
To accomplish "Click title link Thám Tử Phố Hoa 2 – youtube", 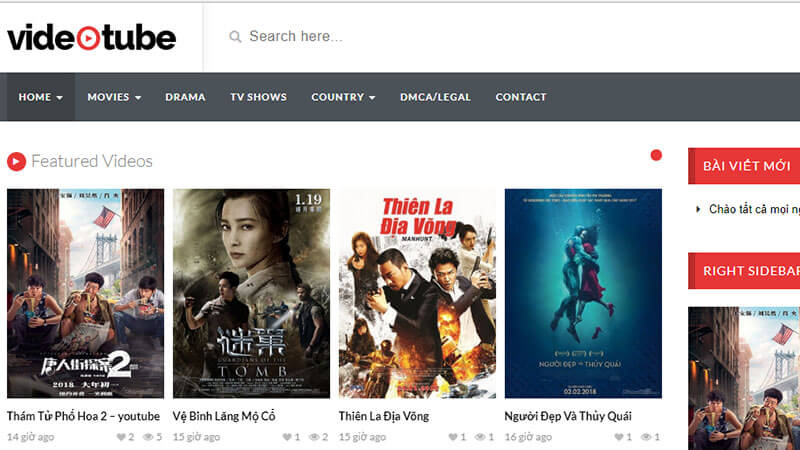I will 83,416.
